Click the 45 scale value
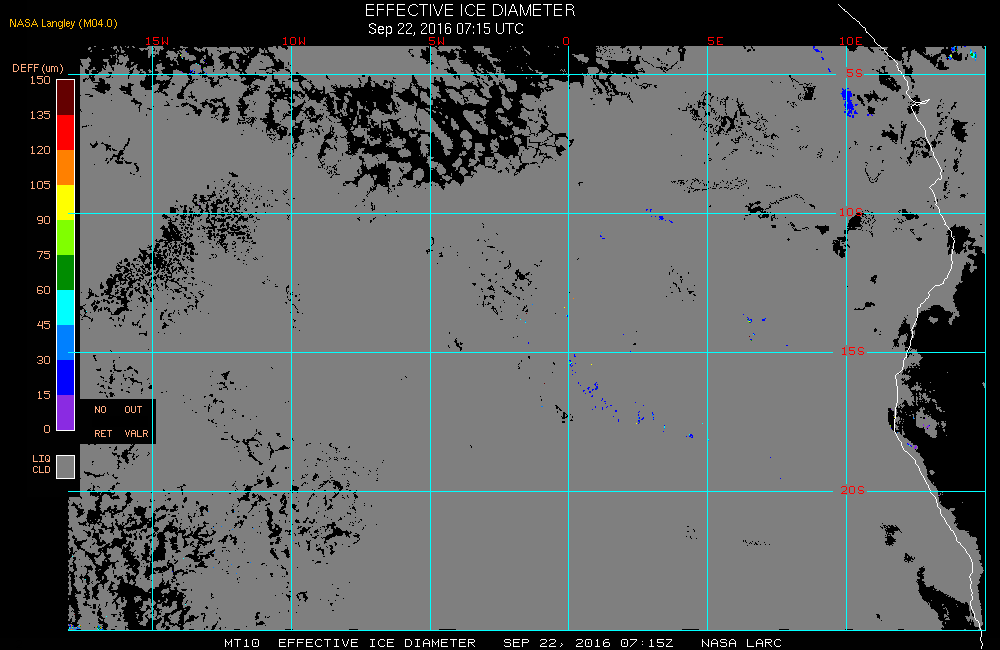The height and width of the screenshot is (650, 1000). (43, 325)
